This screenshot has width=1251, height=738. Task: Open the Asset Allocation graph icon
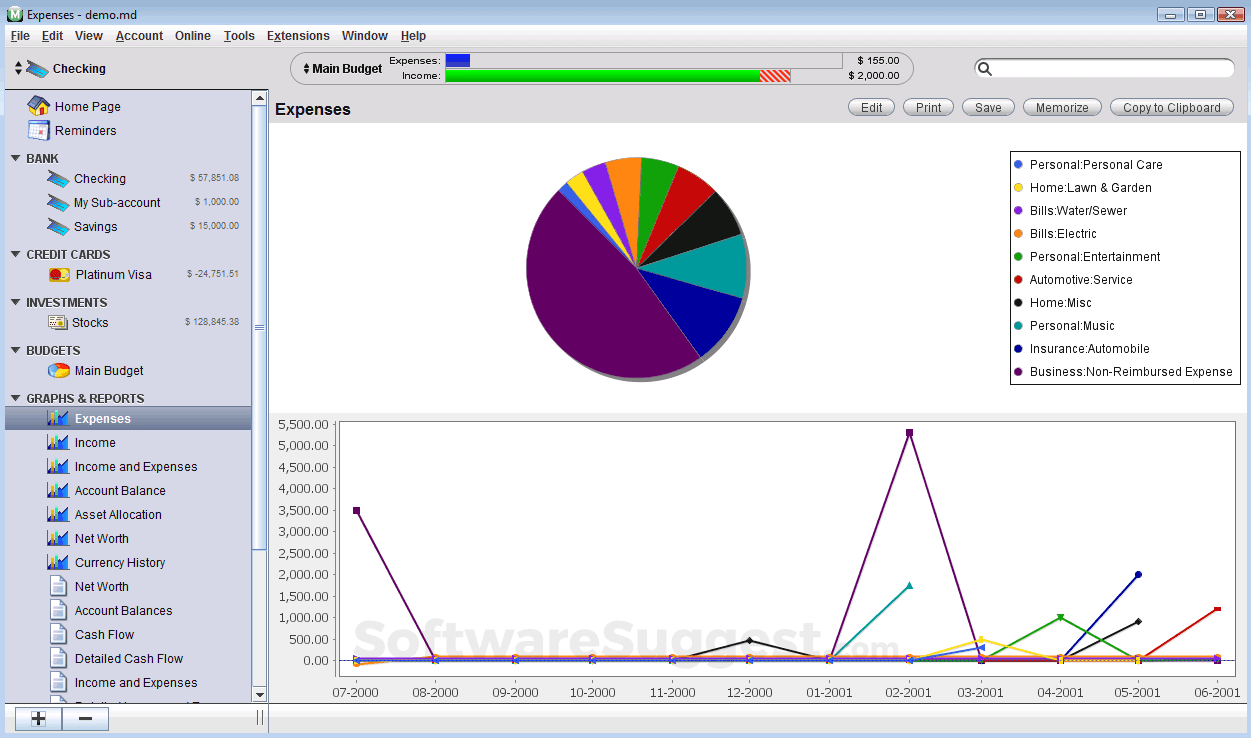click(58, 514)
